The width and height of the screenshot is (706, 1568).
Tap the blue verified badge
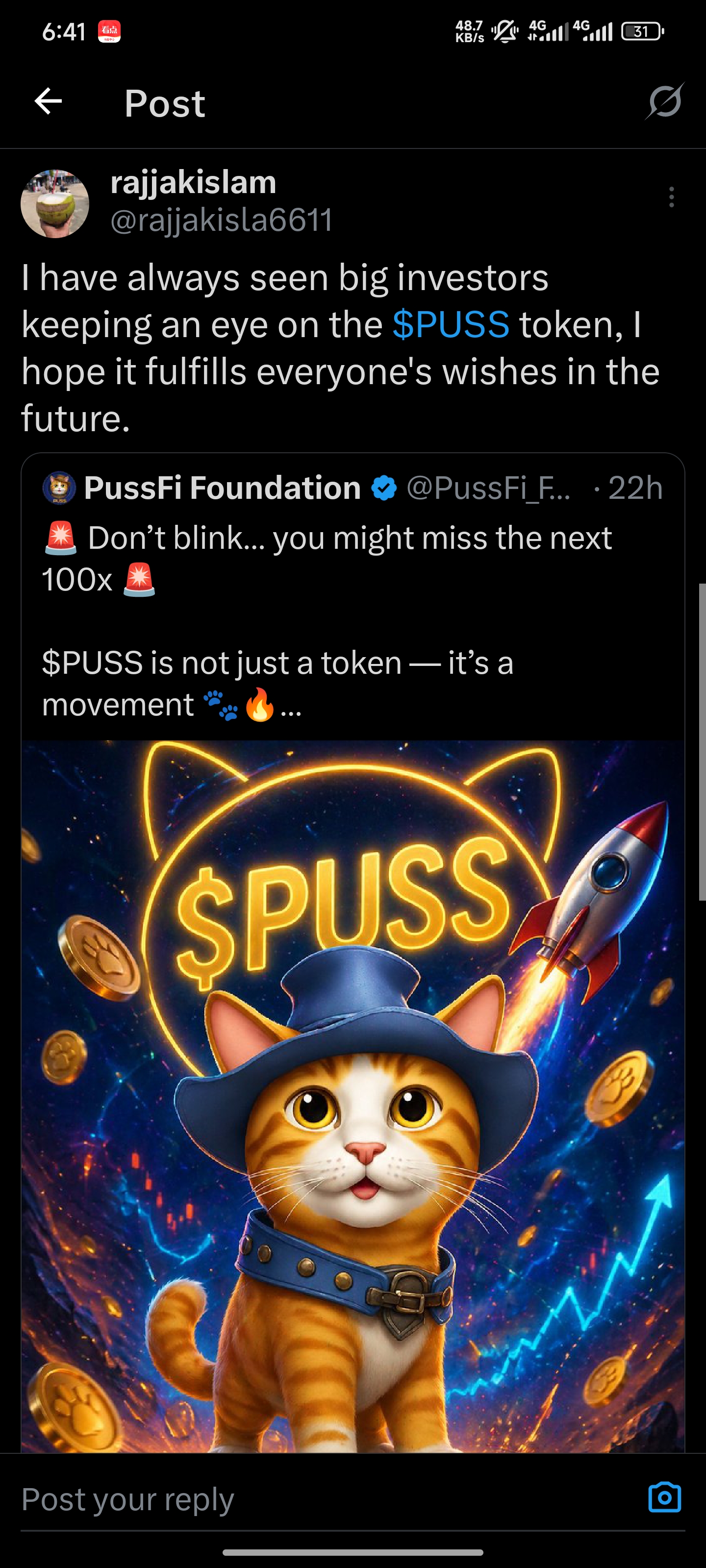[384, 488]
